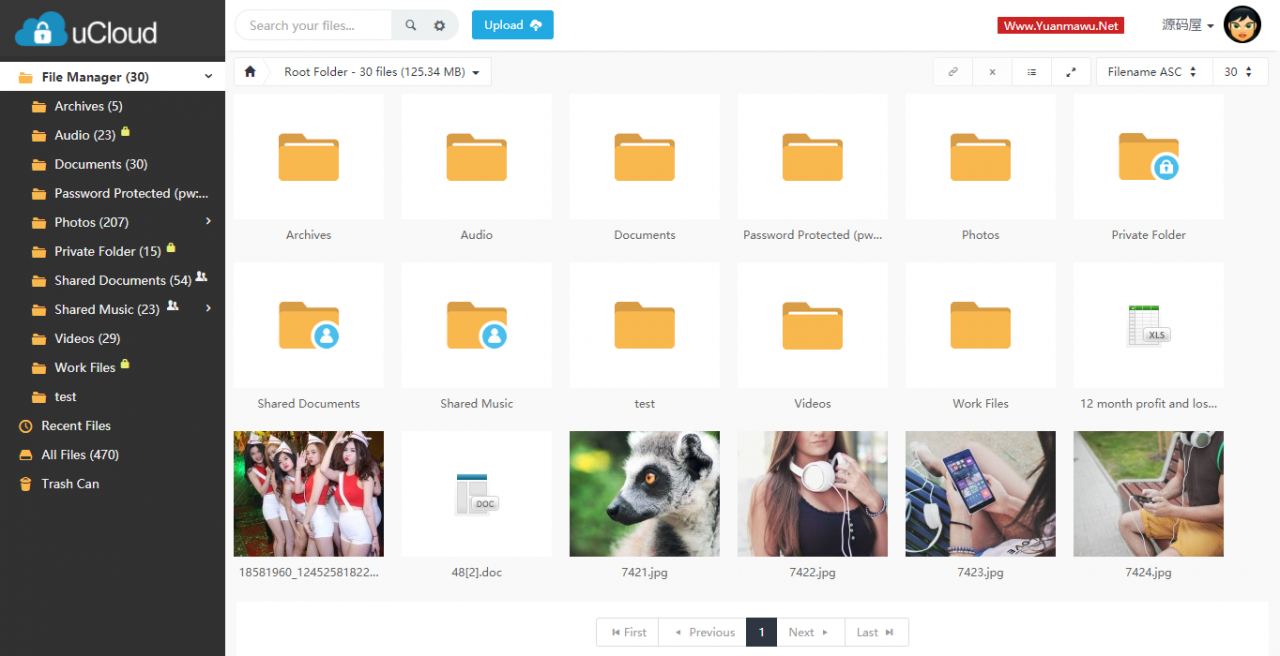Open Password Protected folder in grid
The width and height of the screenshot is (1280, 656).
(812, 157)
